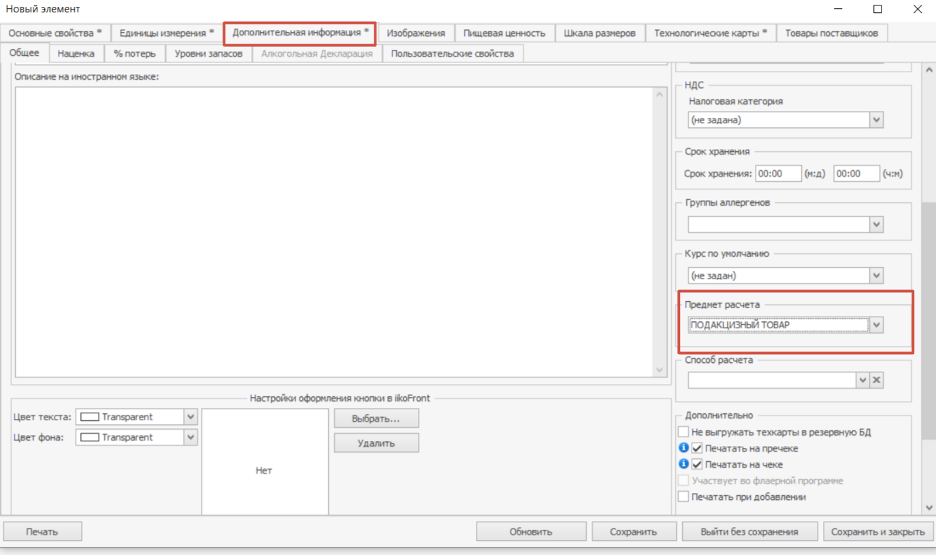Switch to Технологические карты tab
The width and height of the screenshot is (936, 556).
point(710,33)
